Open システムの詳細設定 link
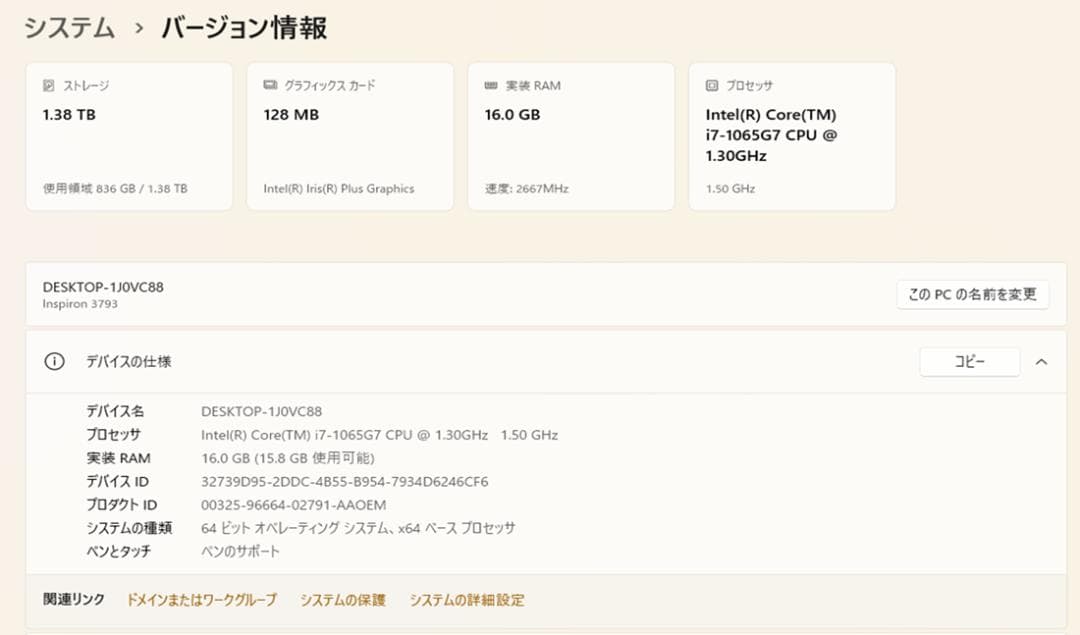The image size is (1080, 635). (x=465, y=599)
